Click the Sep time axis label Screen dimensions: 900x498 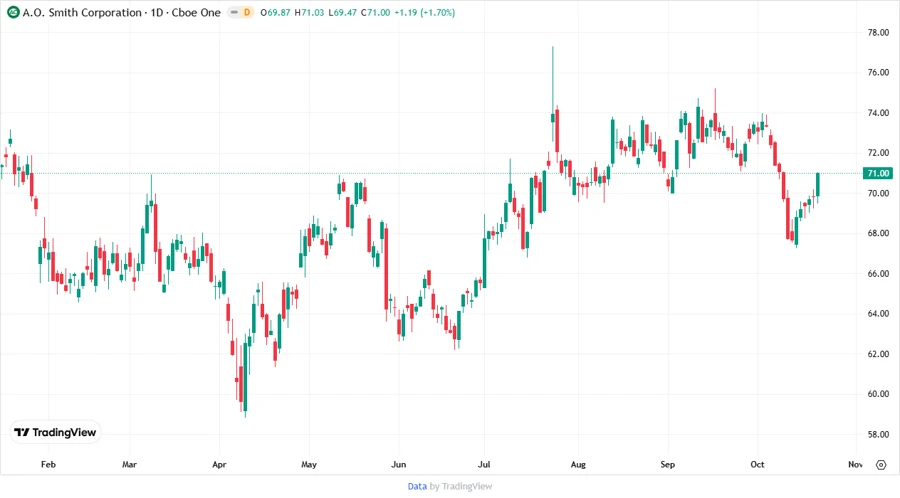coord(668,465)
